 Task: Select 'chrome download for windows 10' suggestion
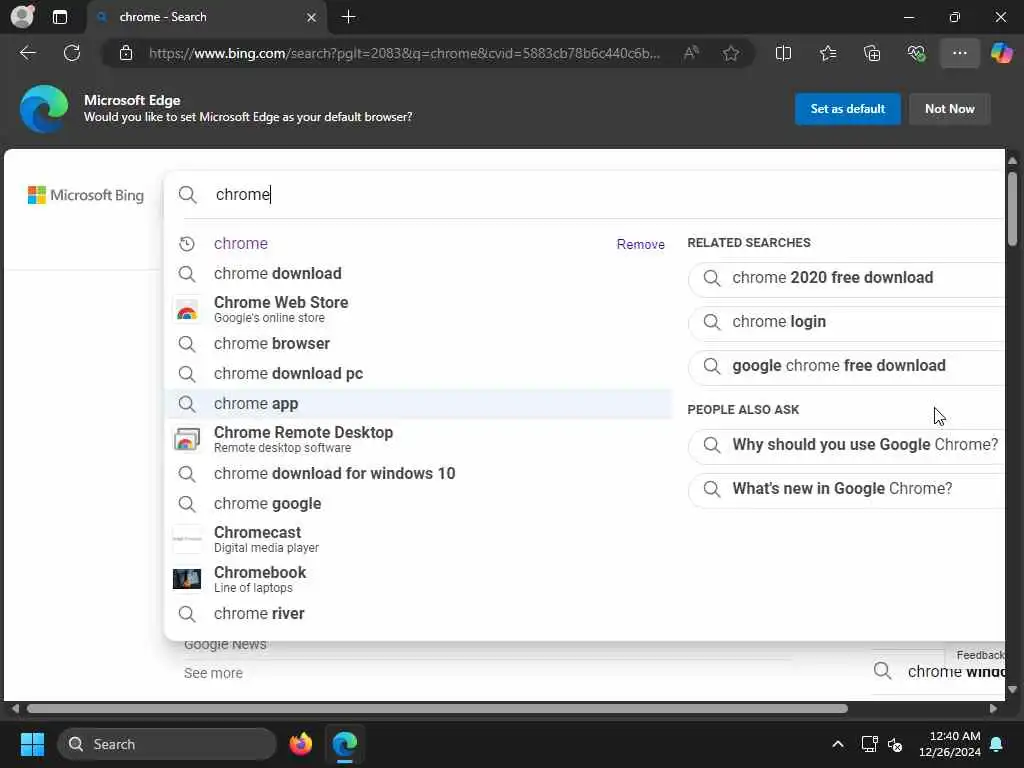tap(417, 473)
